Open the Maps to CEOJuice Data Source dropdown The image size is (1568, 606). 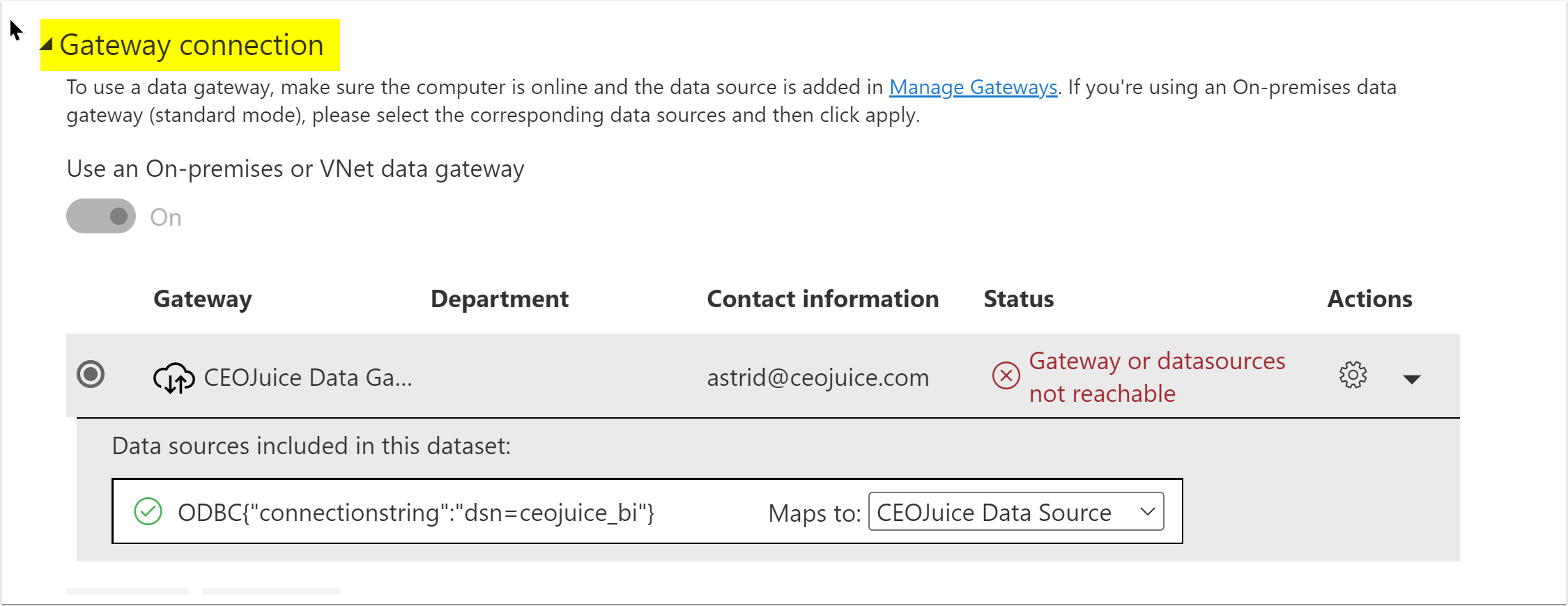1015,511
